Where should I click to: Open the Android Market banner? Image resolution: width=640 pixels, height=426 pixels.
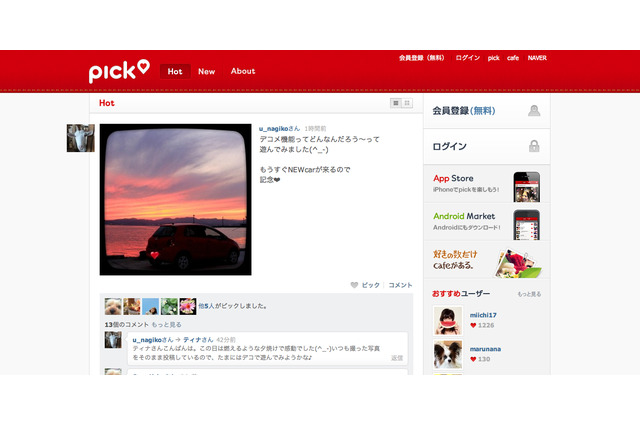[x=487, y=222]
